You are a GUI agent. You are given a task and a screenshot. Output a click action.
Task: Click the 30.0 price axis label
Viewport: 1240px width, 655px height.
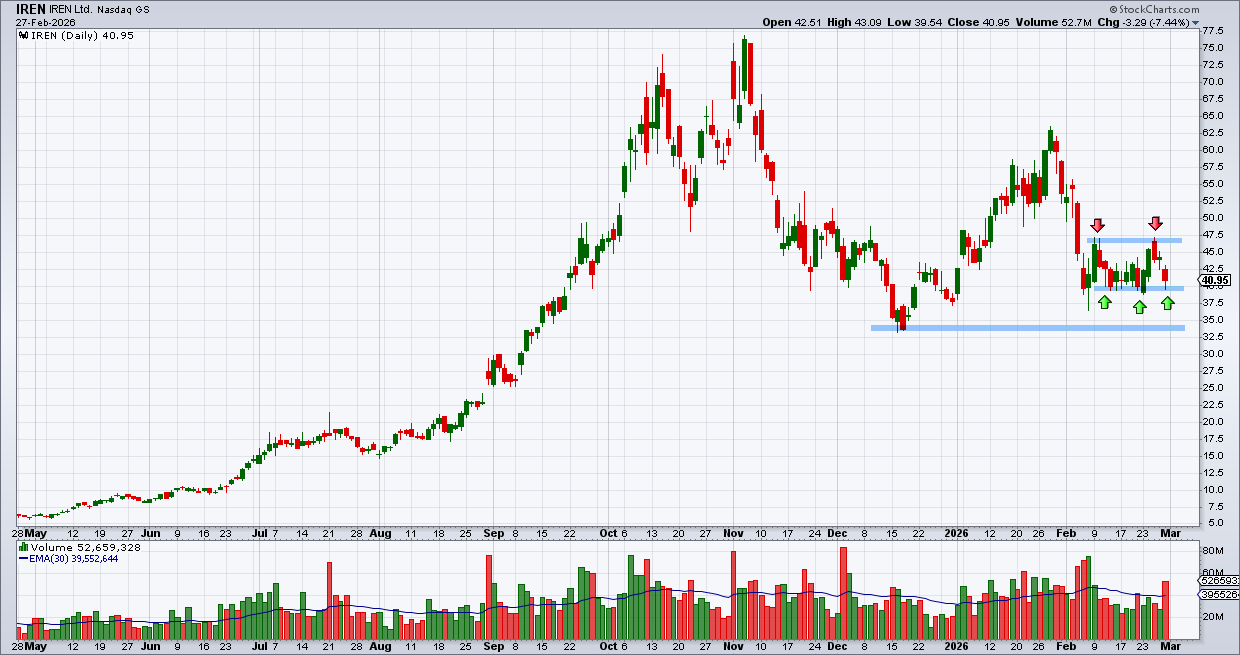tap(1214, 353)
